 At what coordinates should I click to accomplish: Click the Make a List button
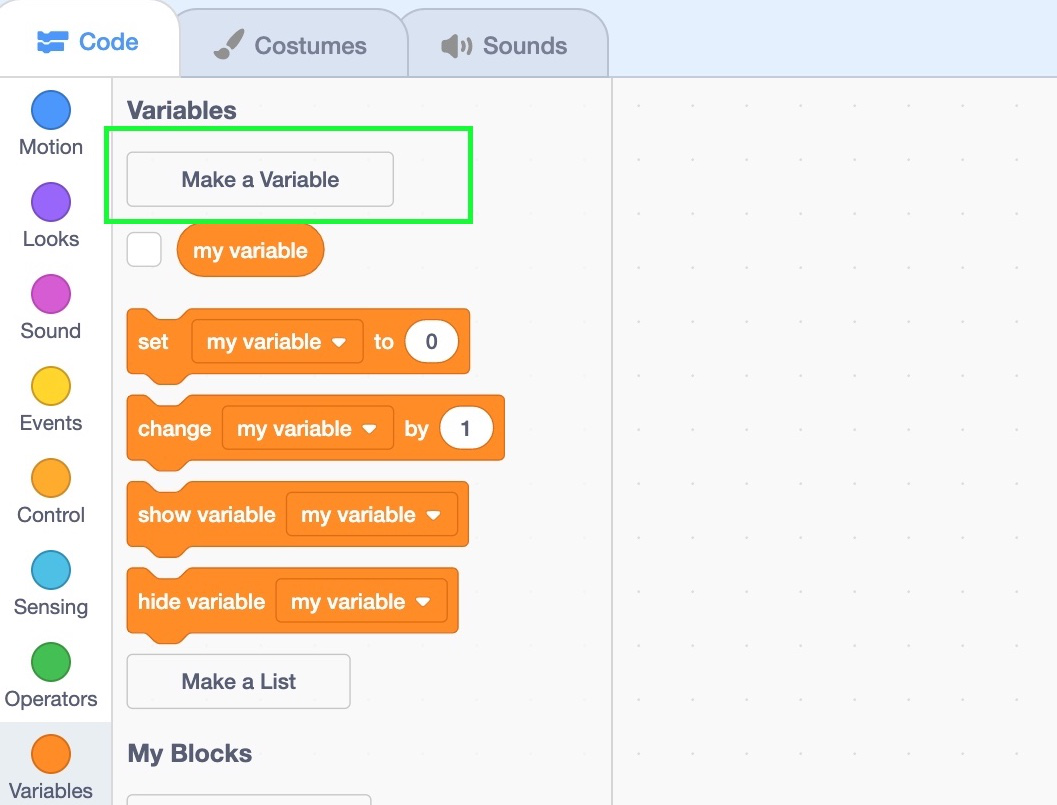[x=239, y=682]
